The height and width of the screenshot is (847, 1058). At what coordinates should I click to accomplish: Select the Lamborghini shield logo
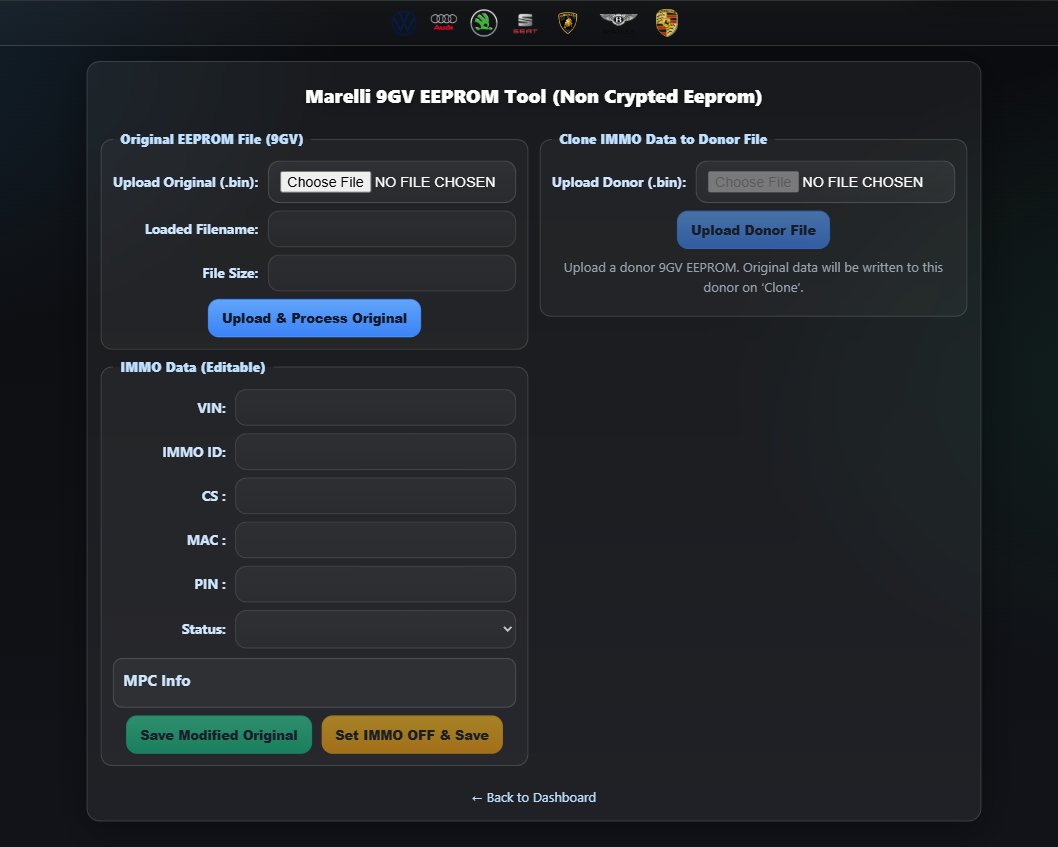coord(568,23)
